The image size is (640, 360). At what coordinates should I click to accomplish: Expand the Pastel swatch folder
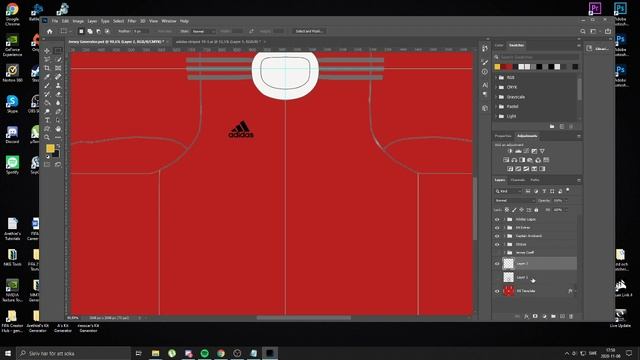[497, 107]
